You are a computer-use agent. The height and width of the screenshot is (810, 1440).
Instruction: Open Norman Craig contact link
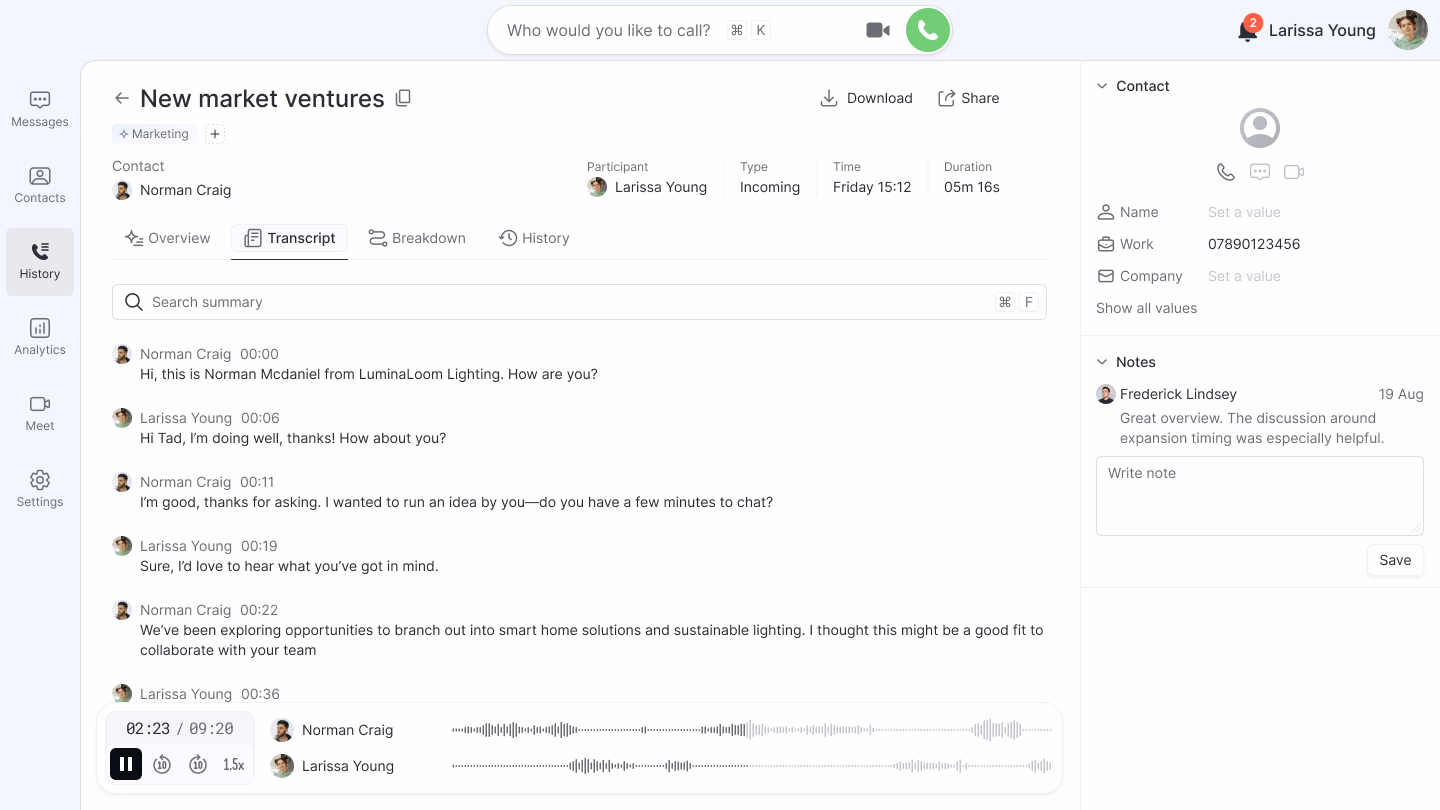pos(172,190)
